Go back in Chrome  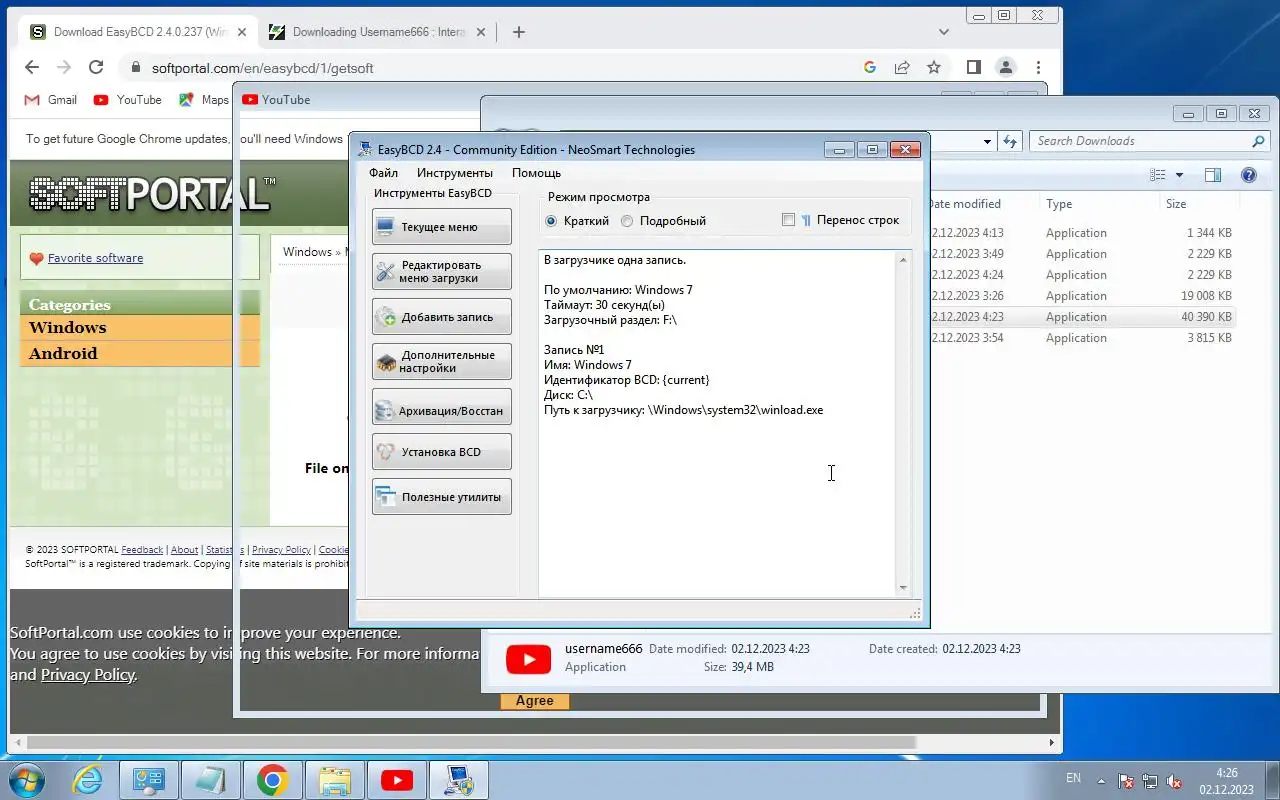tap(32, 68)
